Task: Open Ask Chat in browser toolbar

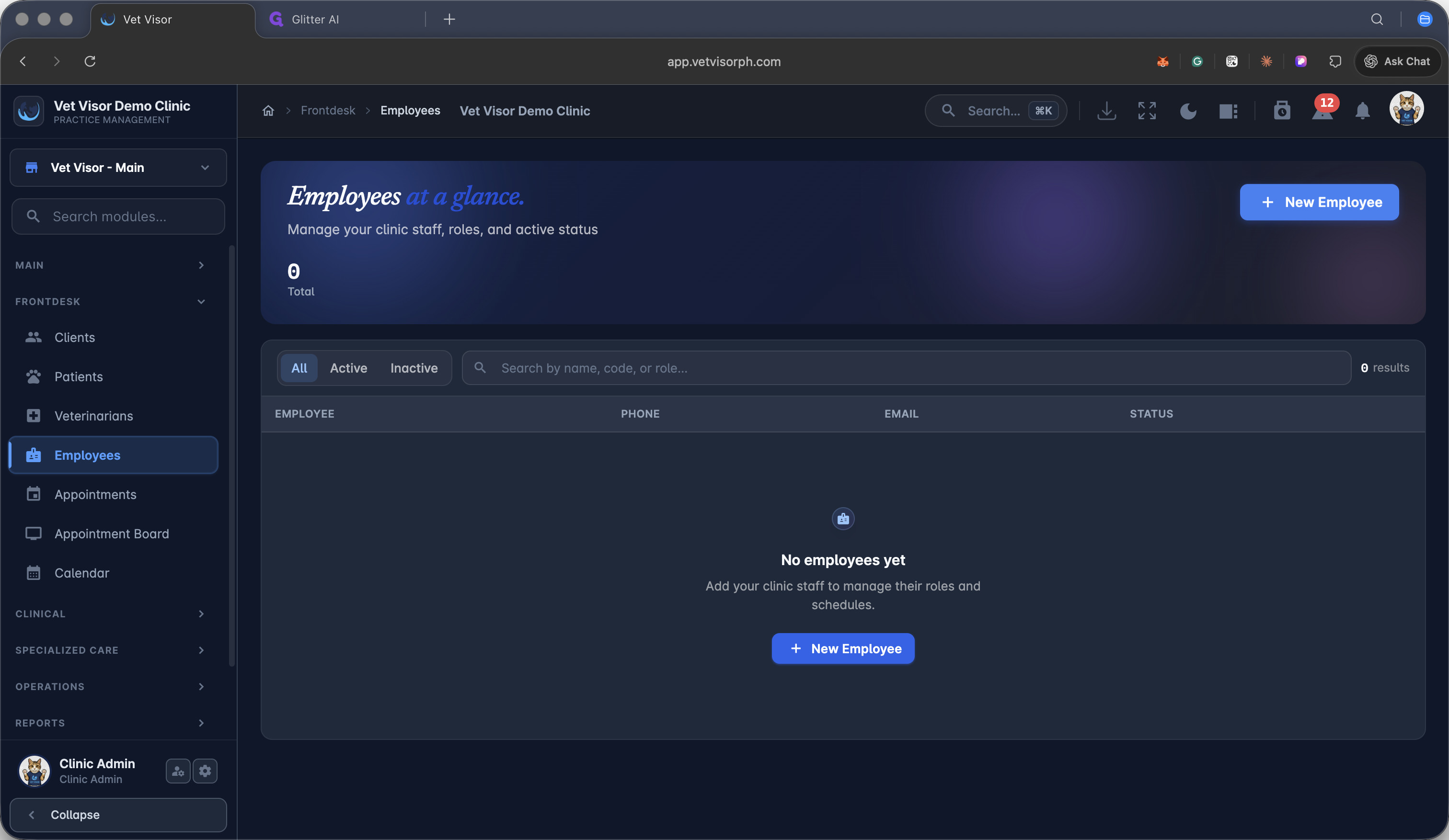Action: pyautogui.click(x=1397, y=61)
